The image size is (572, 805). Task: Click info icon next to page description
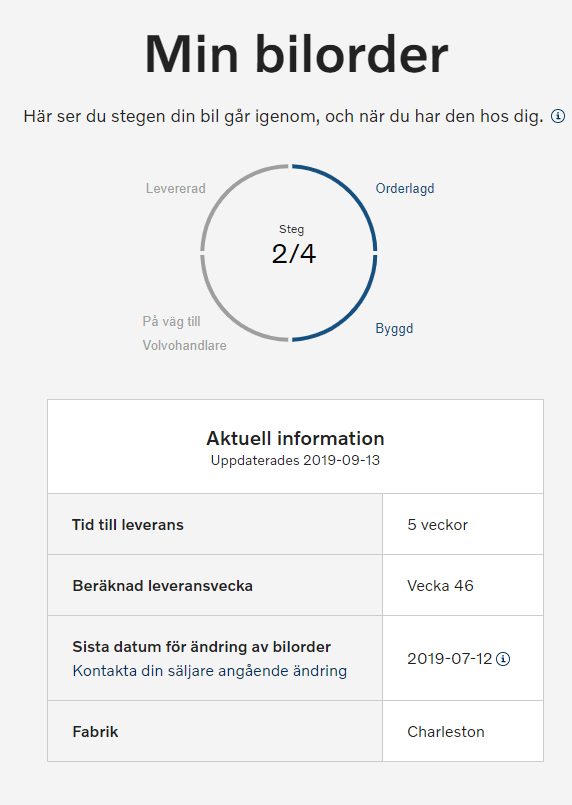click(x=558, y=116)
